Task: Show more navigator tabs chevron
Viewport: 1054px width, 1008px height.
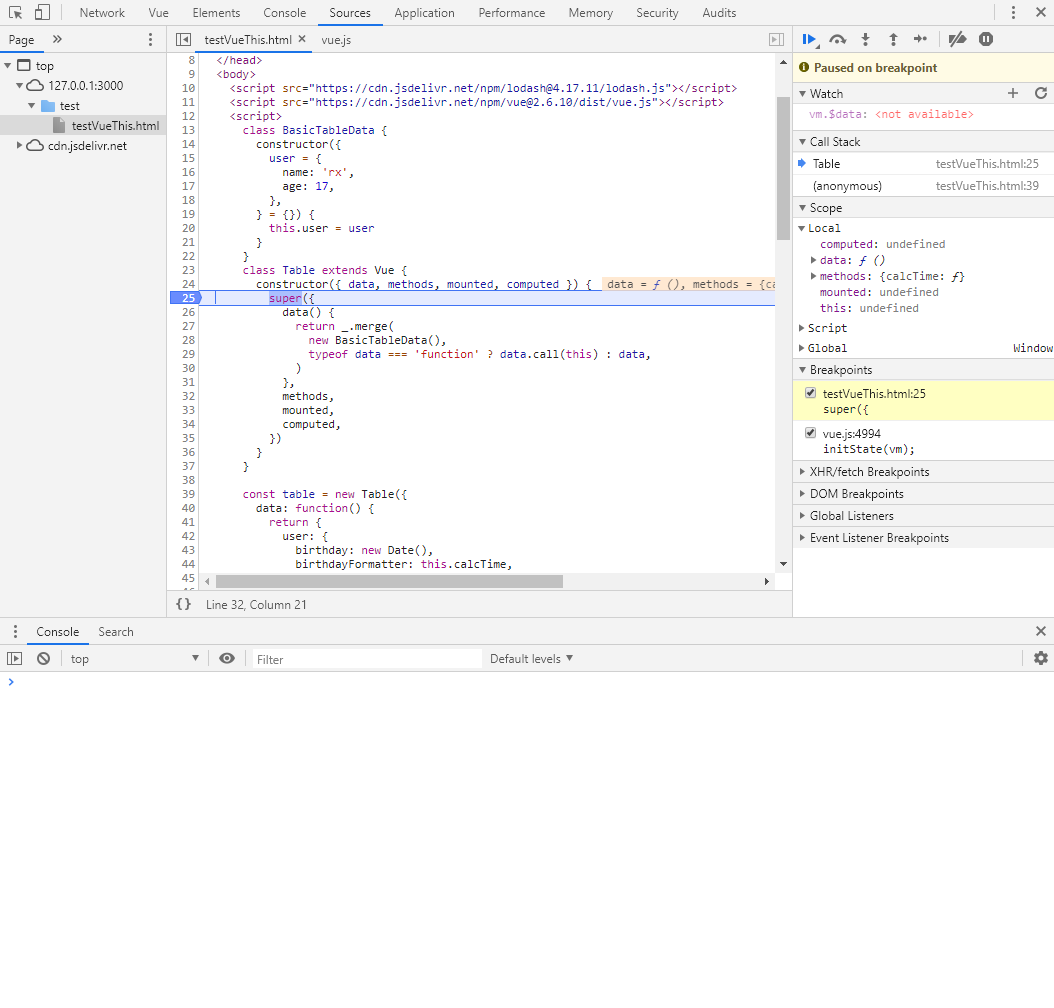Action: (57, 39)
